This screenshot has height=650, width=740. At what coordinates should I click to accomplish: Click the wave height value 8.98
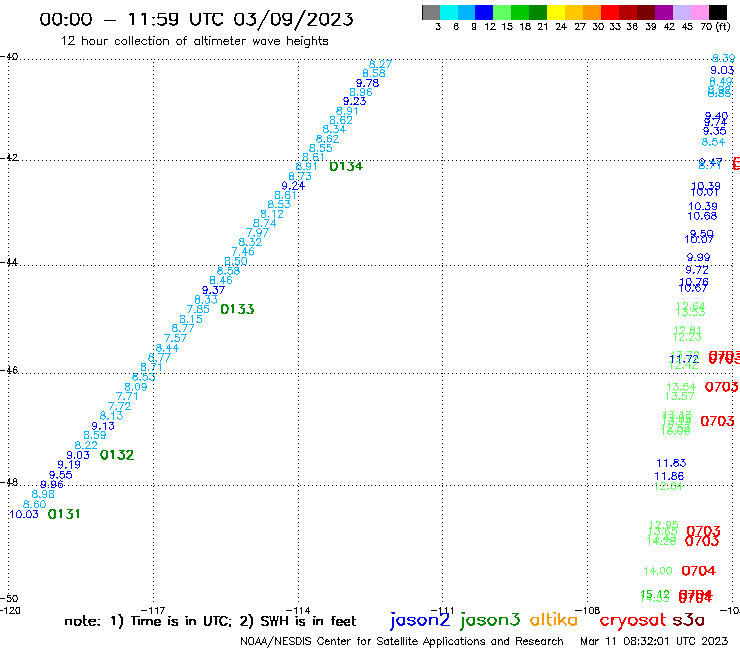pyautogui.click(x=43, y=494)
